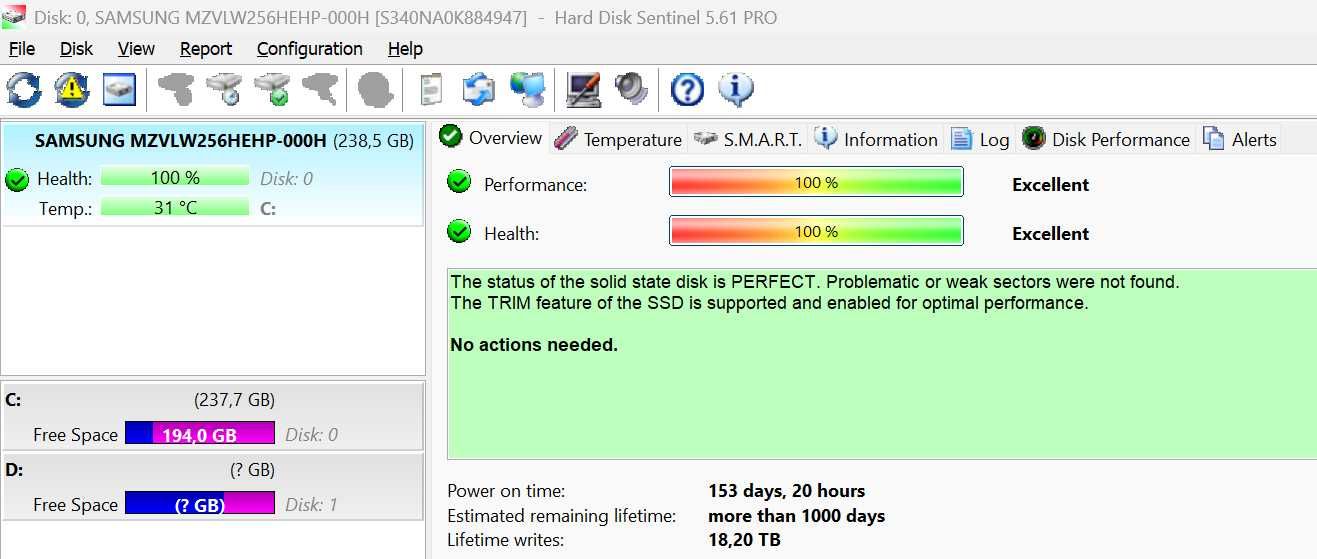Image resolution: width=1317 pixels, height=559 pixels.
Task: Click the report document toolbar icon
Action: point(431,90)
